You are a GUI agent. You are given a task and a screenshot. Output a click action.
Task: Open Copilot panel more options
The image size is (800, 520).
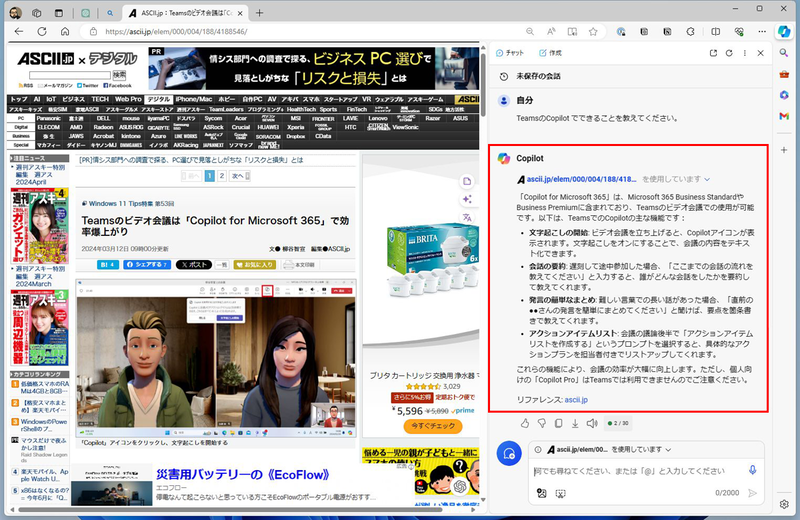click(x=744, y=53)
